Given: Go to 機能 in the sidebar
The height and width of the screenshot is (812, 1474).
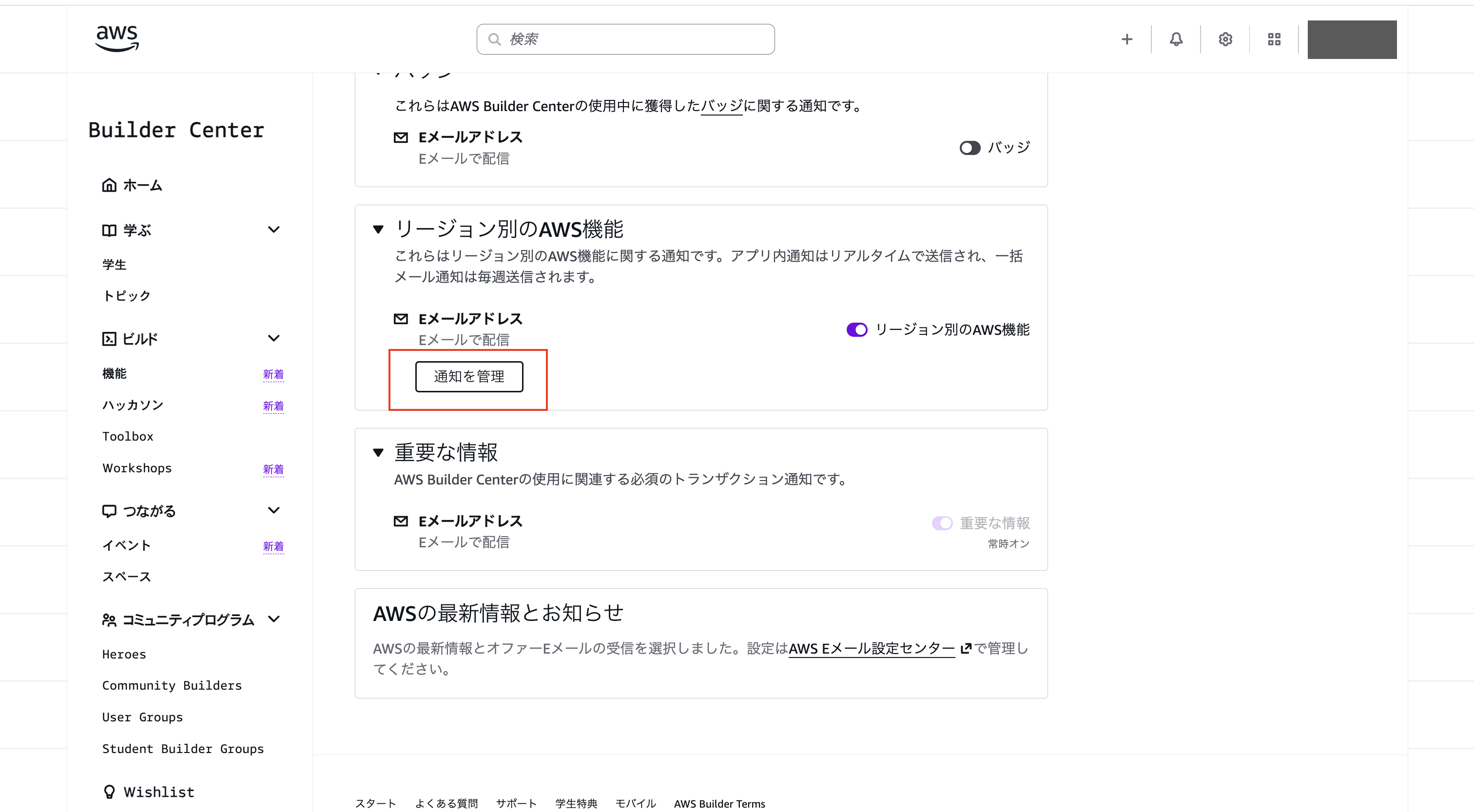Looking at the screenshot, I should [114, 373].
